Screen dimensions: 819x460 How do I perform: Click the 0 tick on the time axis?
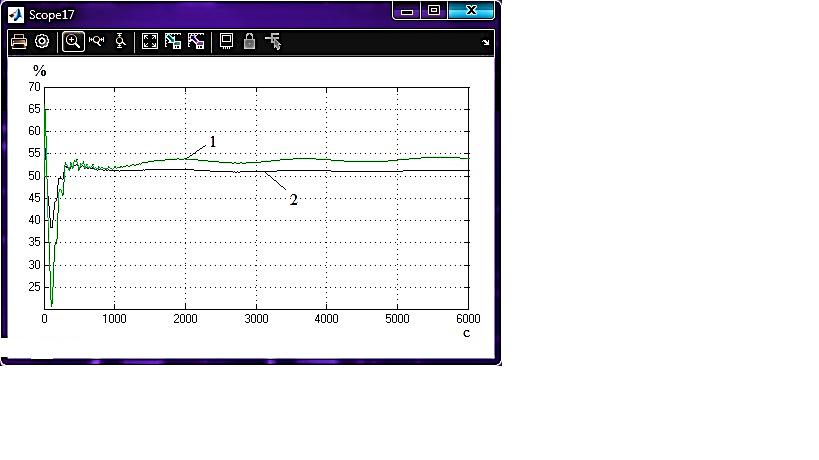click(x=44, y=319)
